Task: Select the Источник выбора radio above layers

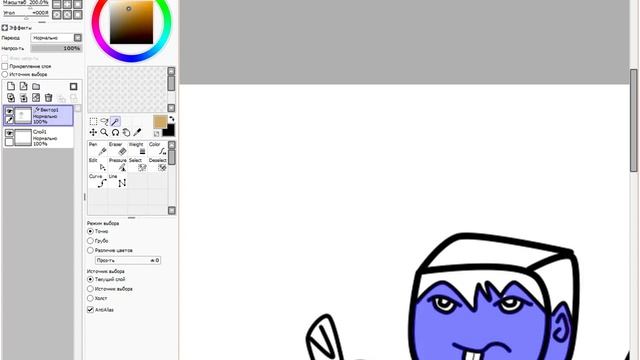Action: point(5,74)
